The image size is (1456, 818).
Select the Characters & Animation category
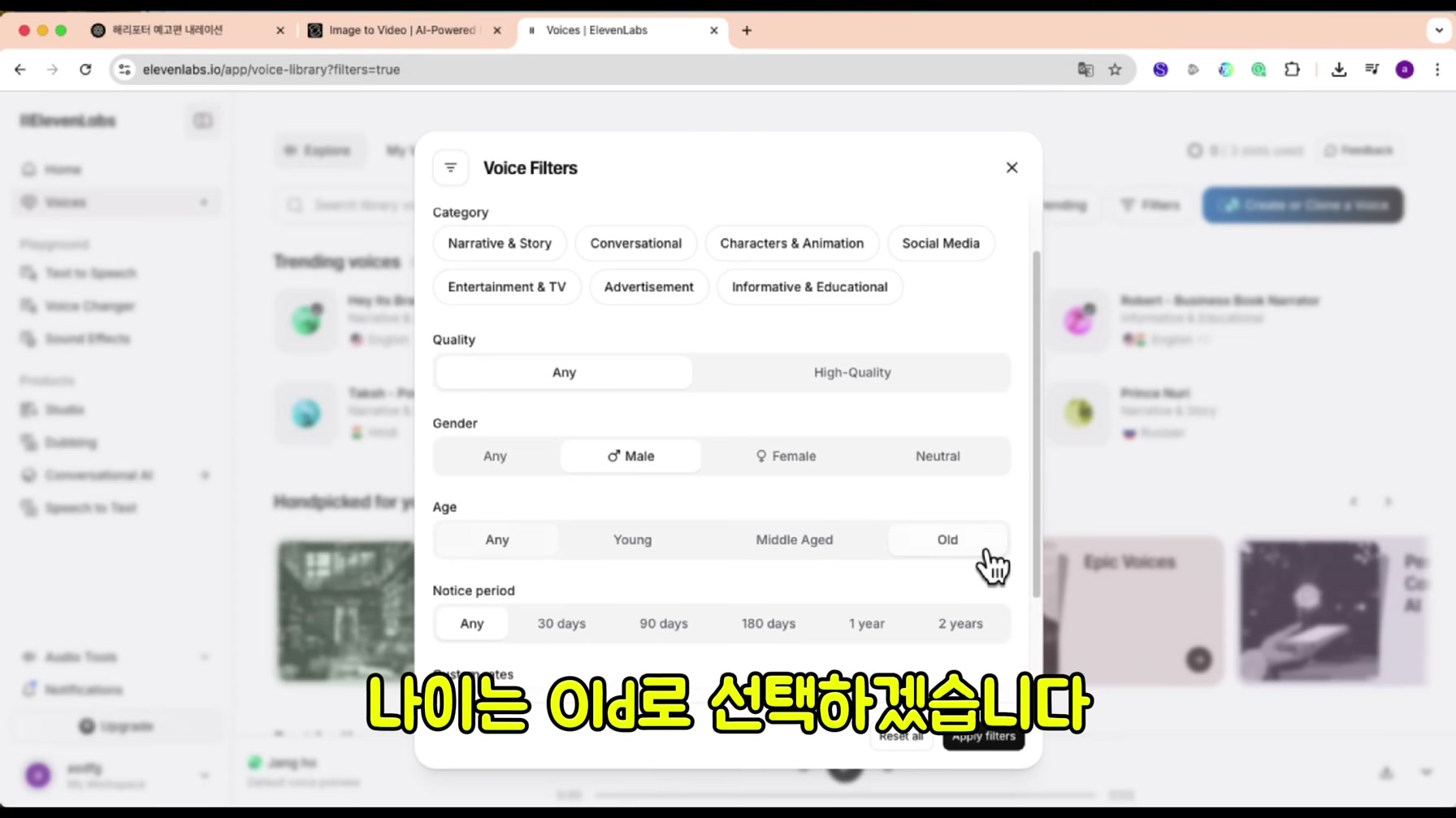pyautogui.click(x=791, y=244)
